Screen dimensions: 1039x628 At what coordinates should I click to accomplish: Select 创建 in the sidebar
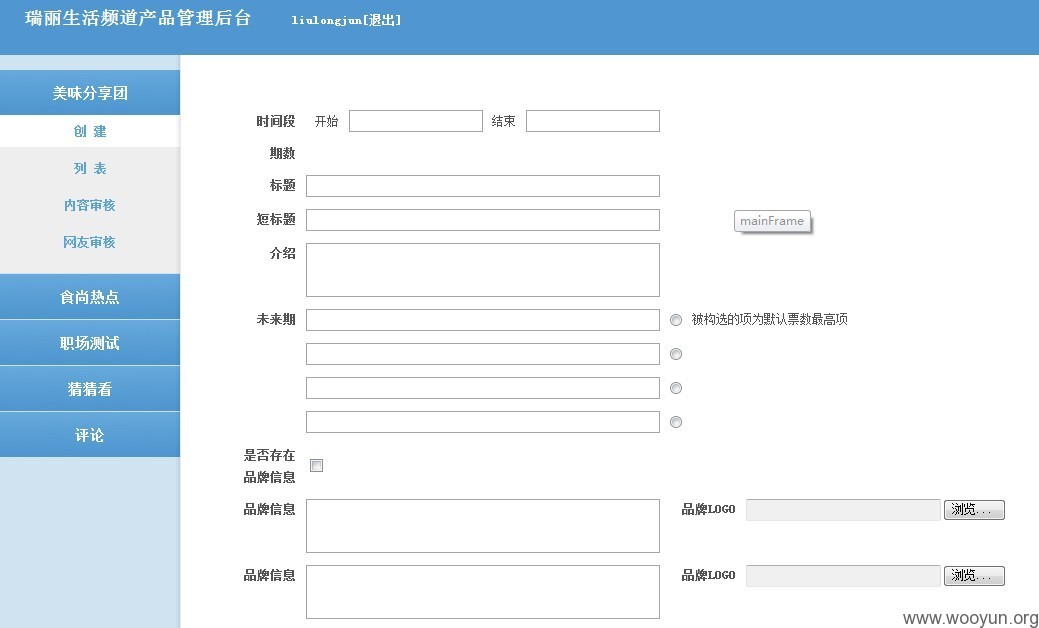coord(89,131)
